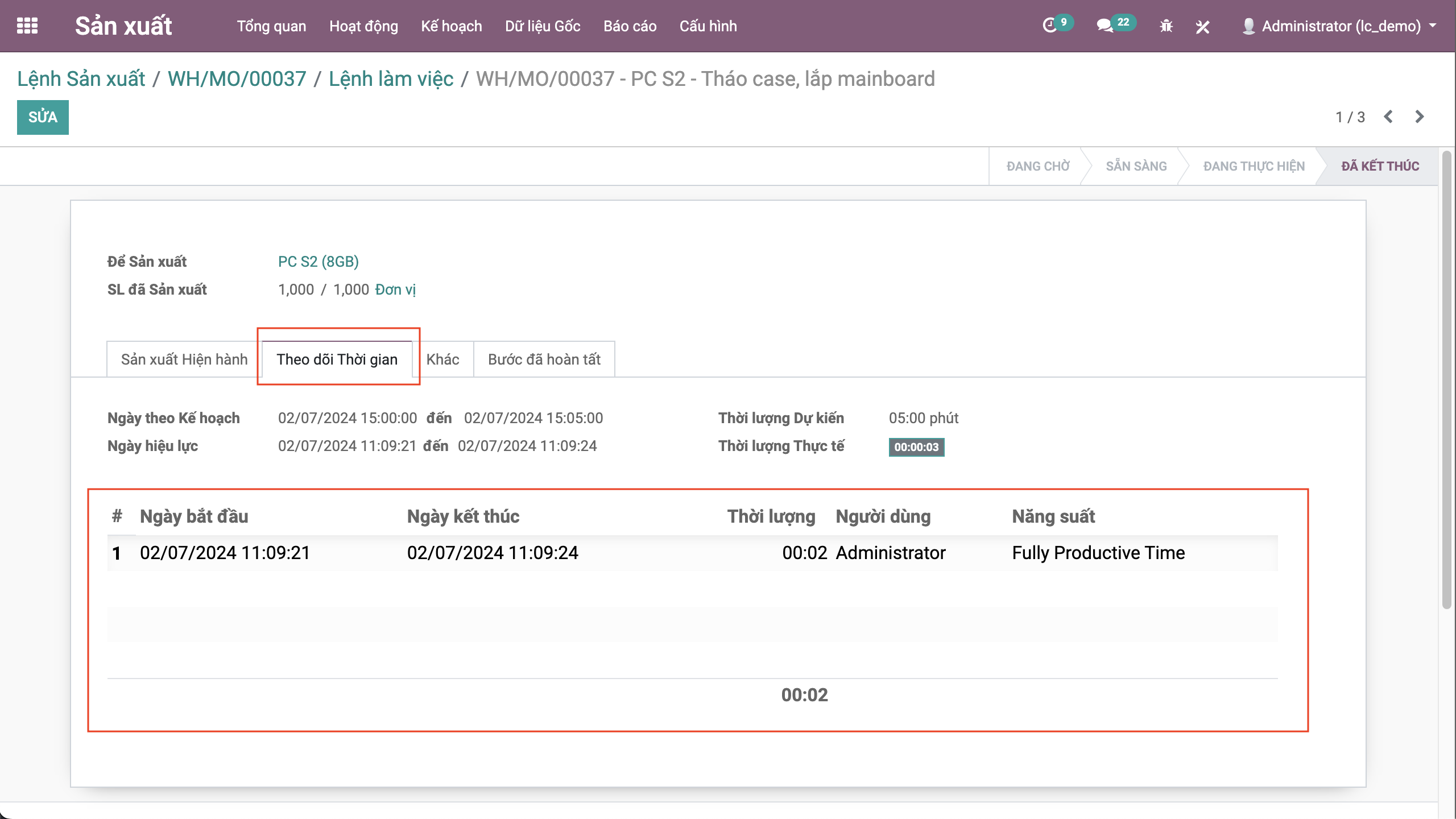1456x819 pixels.
Task: Select the first time tracking row
Action: tap(692, 553)
